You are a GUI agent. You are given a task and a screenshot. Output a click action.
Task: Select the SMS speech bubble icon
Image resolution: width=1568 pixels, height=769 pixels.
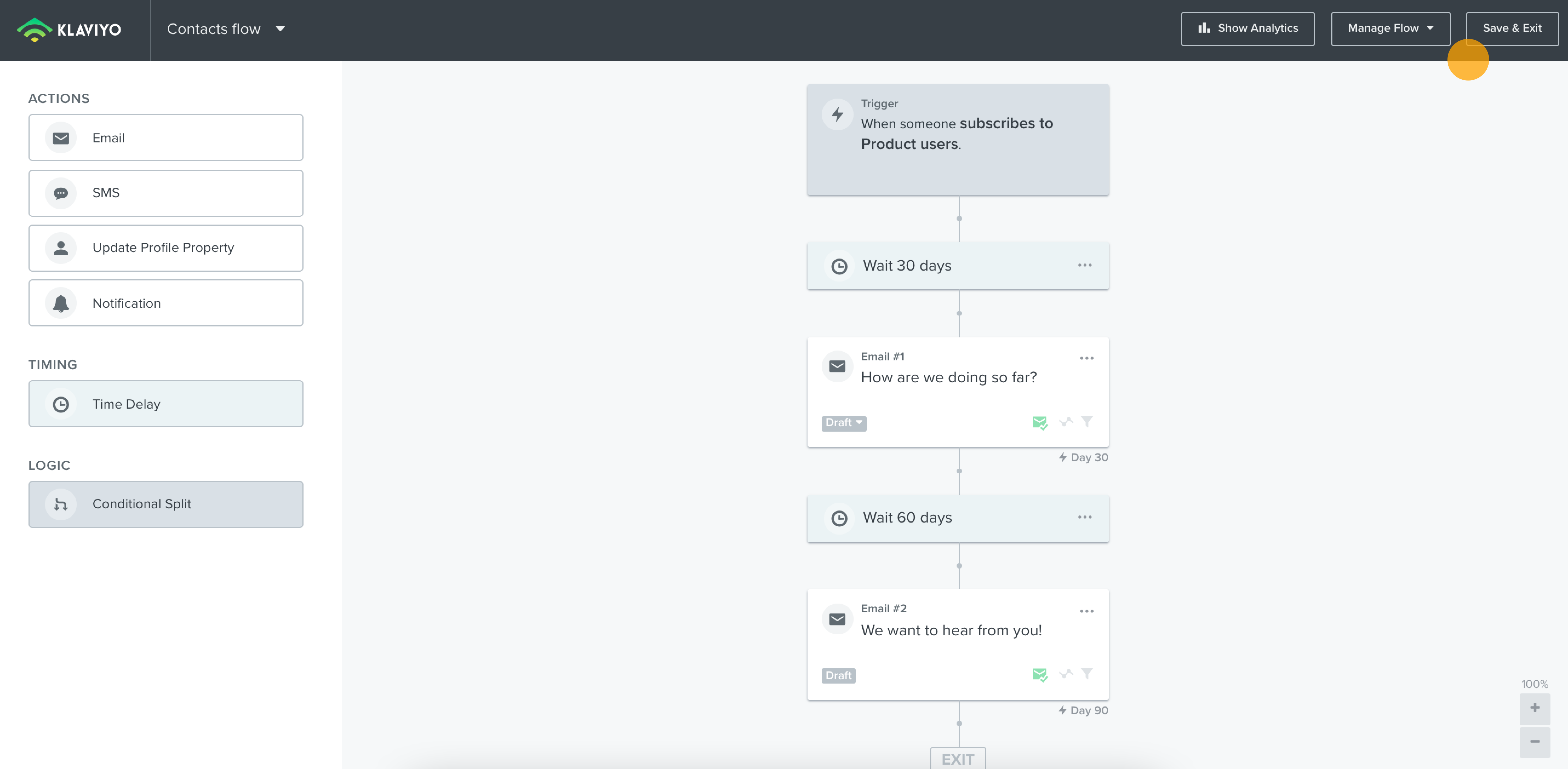click(x=61, y=193)
